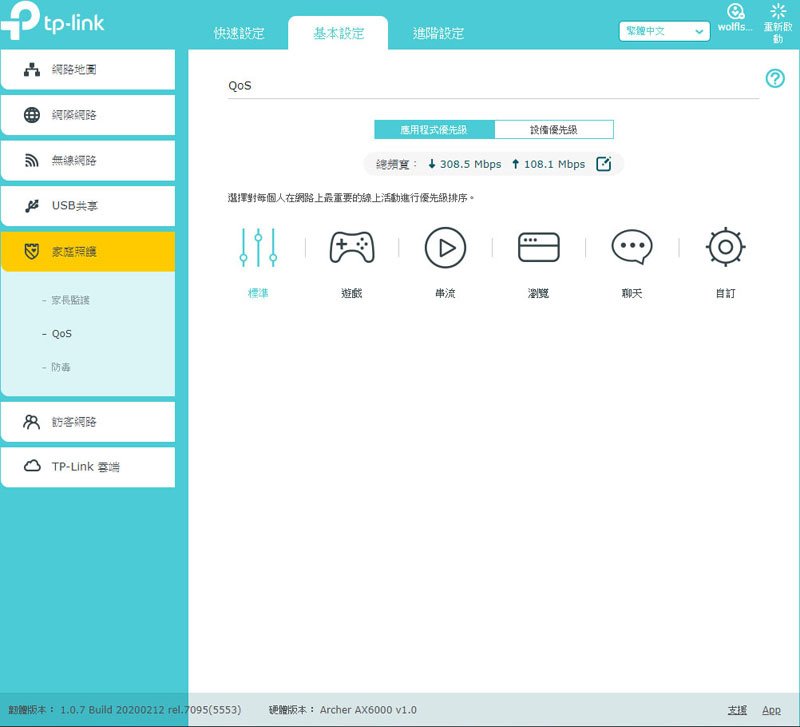Edit total bandwidth with pencil icon
Image resolution: width=800 pixels, height=727 pixels.
point(604,164)
